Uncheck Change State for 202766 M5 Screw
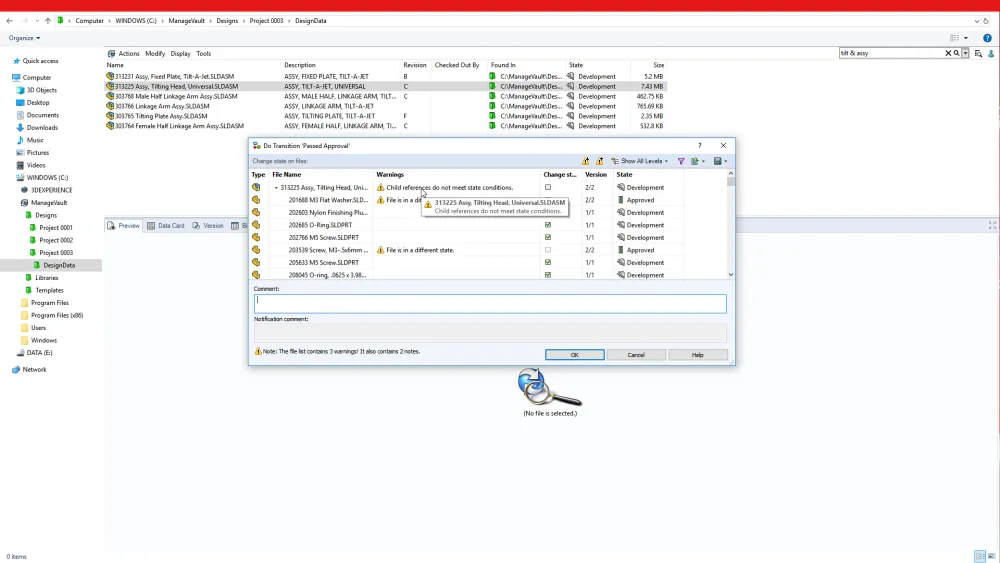Image resolution: width=1000 pixels, height=563 pixels. coord(548,237)
